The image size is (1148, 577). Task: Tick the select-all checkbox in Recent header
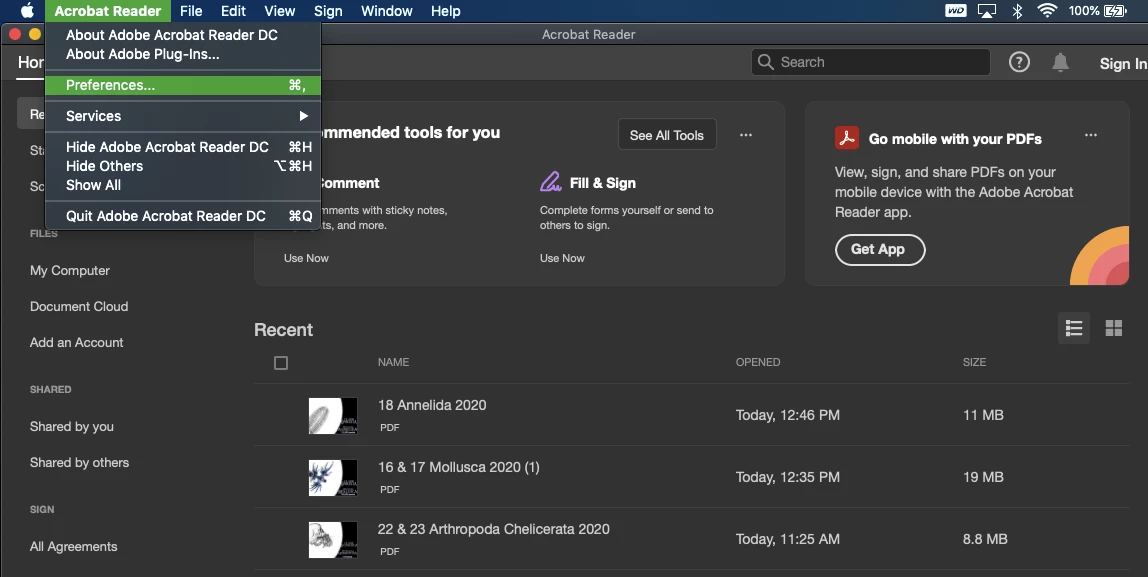280,362
